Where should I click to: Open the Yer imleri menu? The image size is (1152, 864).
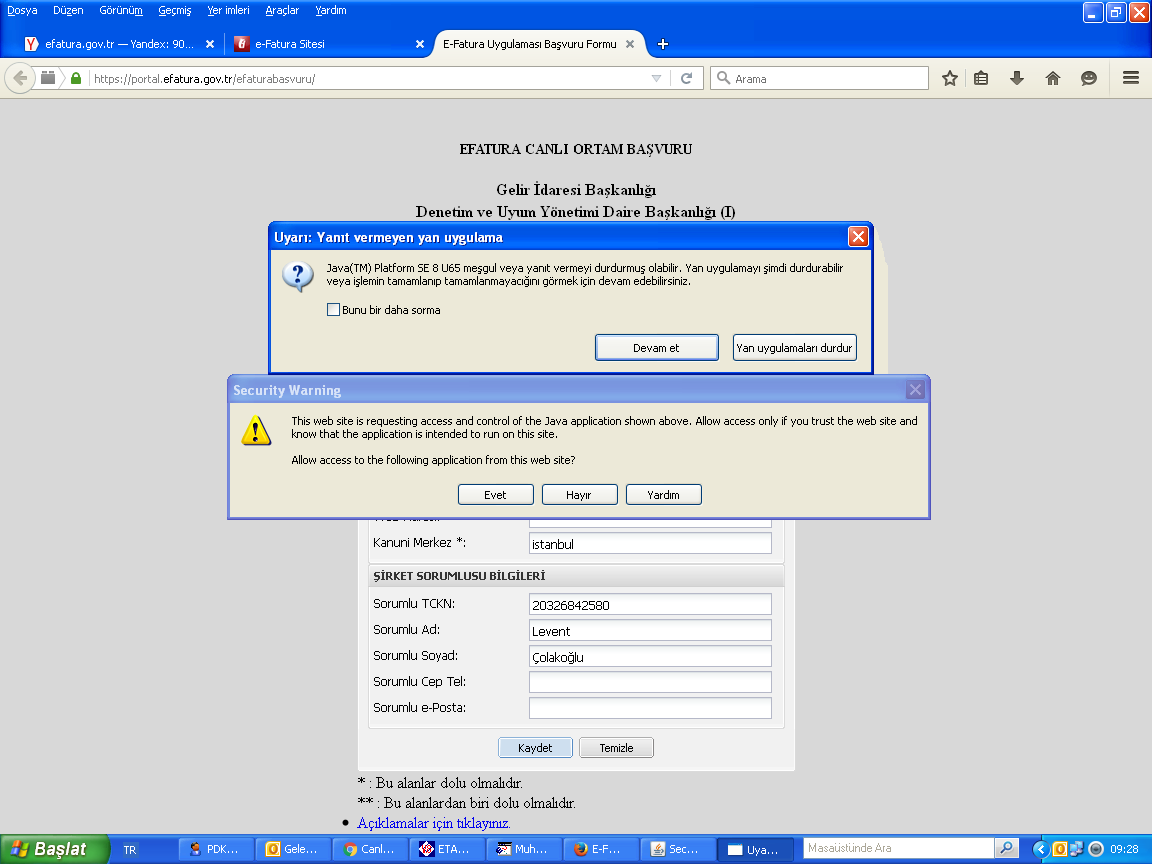tap(228, 10)
